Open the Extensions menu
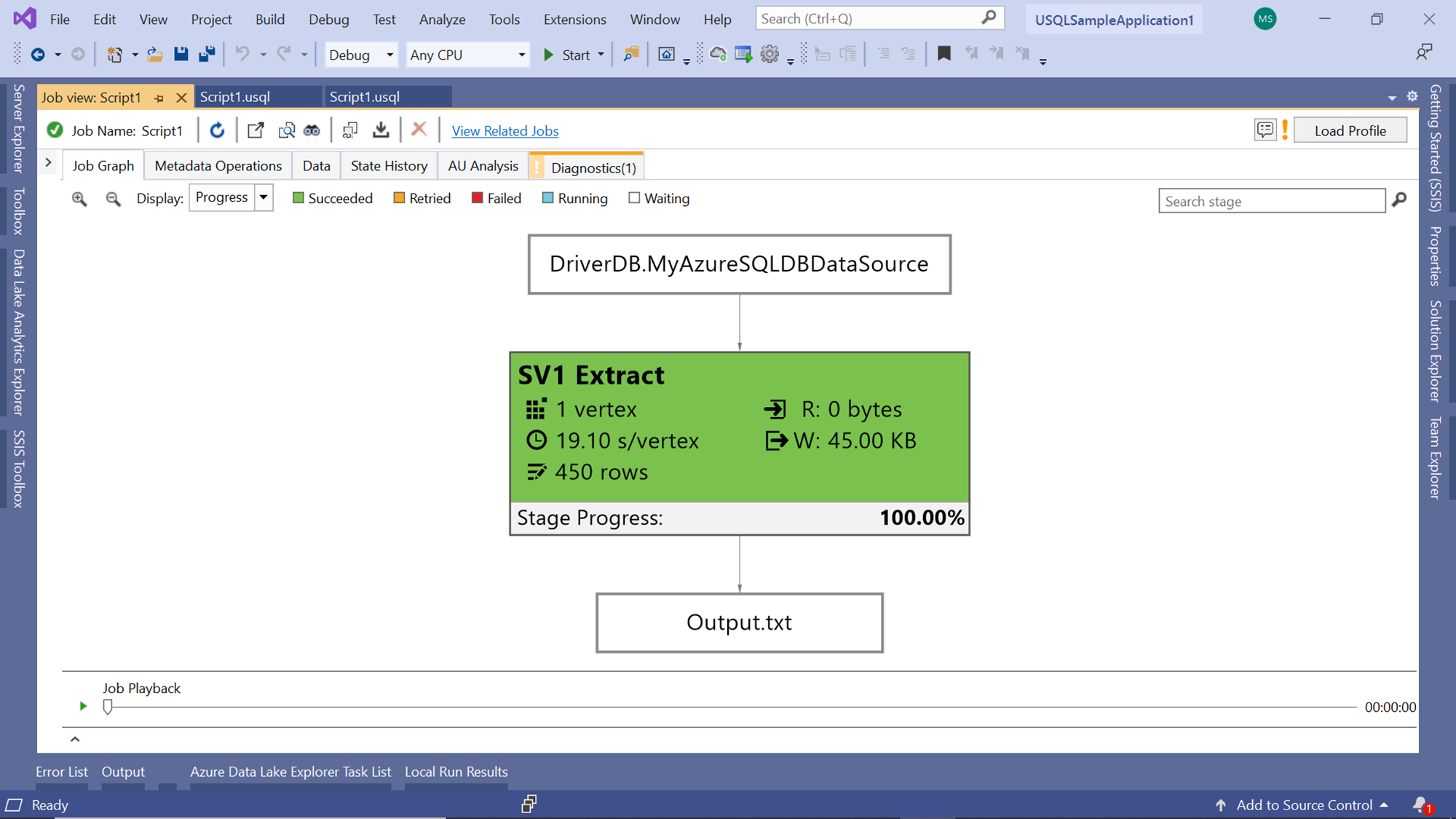 [574, 20]
